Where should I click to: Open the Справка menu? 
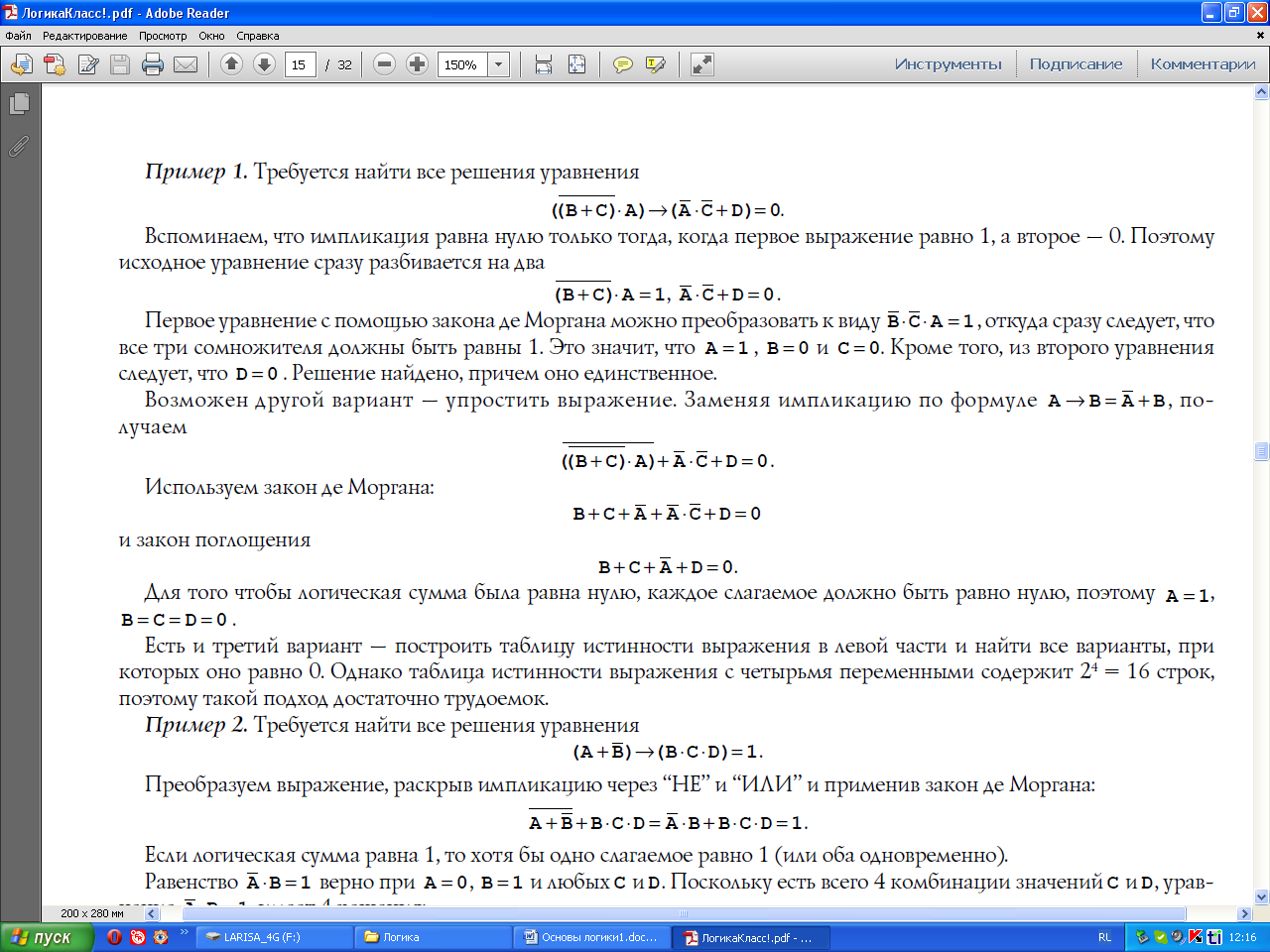(x=258, y=36)
